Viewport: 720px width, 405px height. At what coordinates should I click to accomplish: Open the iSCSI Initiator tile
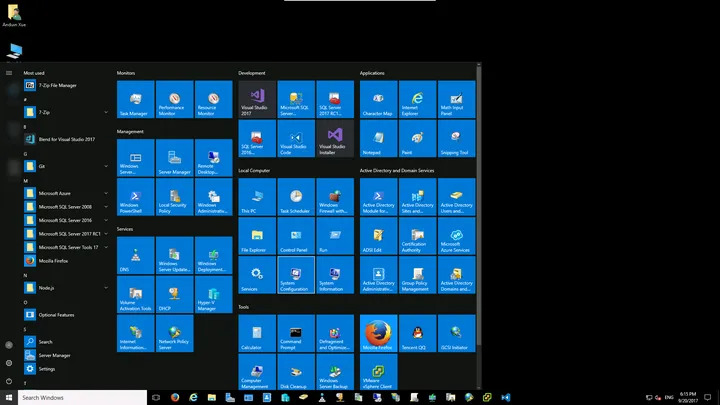click(x=456, y=333)
